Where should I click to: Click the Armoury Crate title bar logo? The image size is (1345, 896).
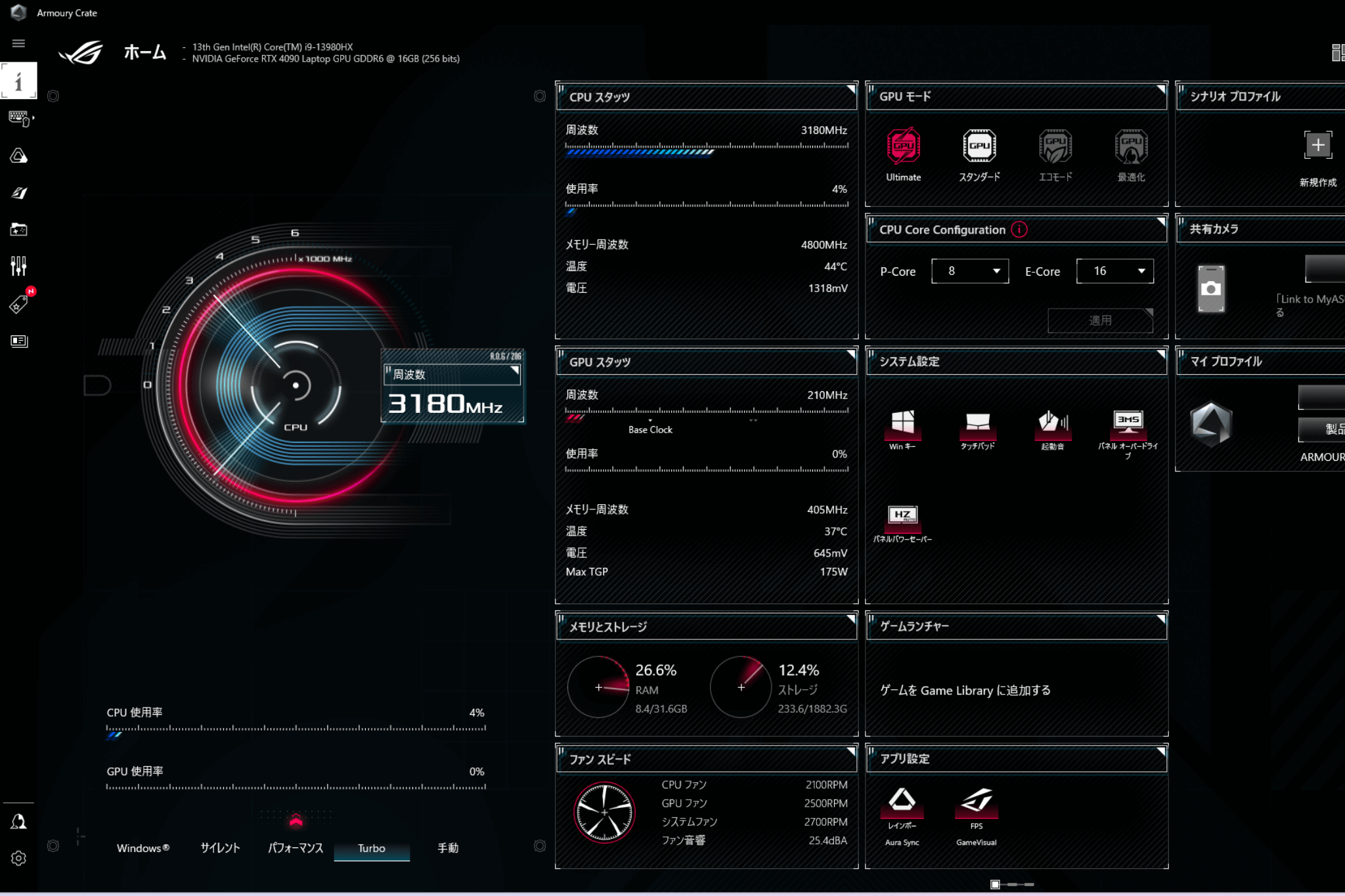18,12
